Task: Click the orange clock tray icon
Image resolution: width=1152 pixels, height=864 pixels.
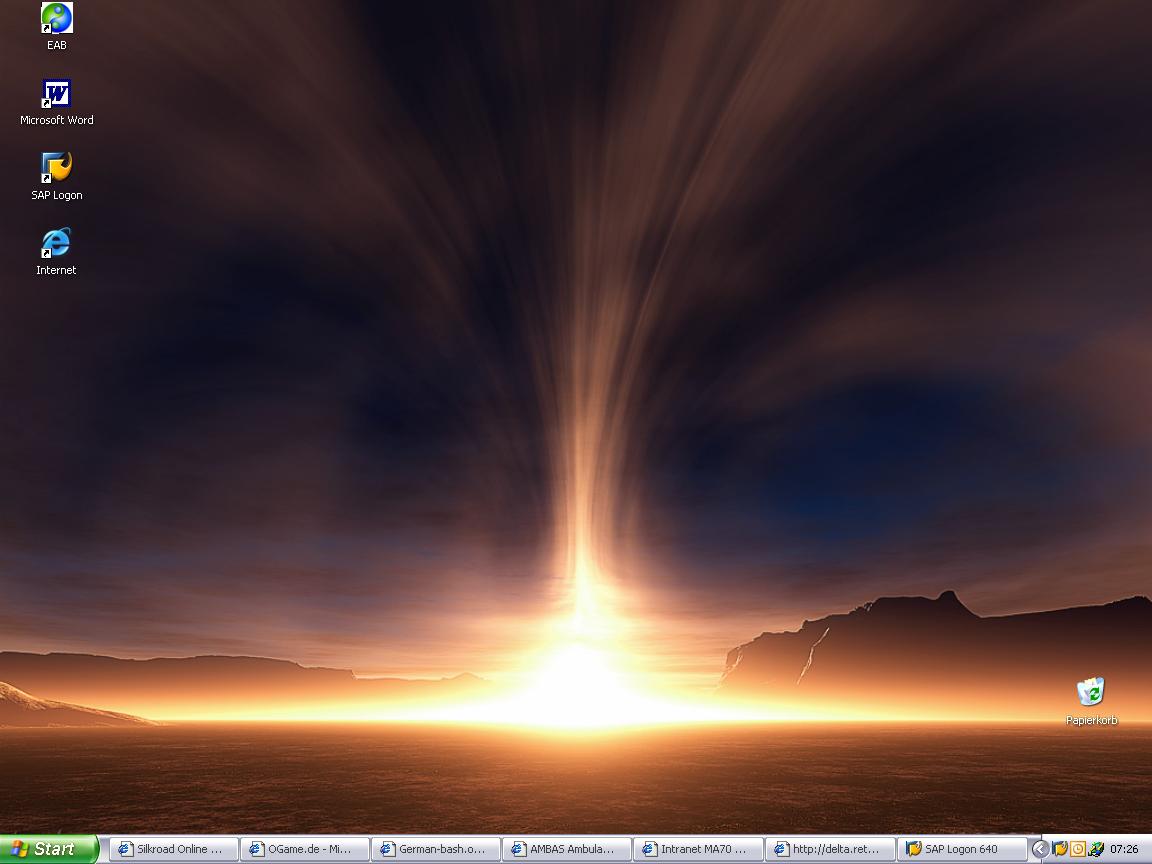Action: (x=1078, y=849)
